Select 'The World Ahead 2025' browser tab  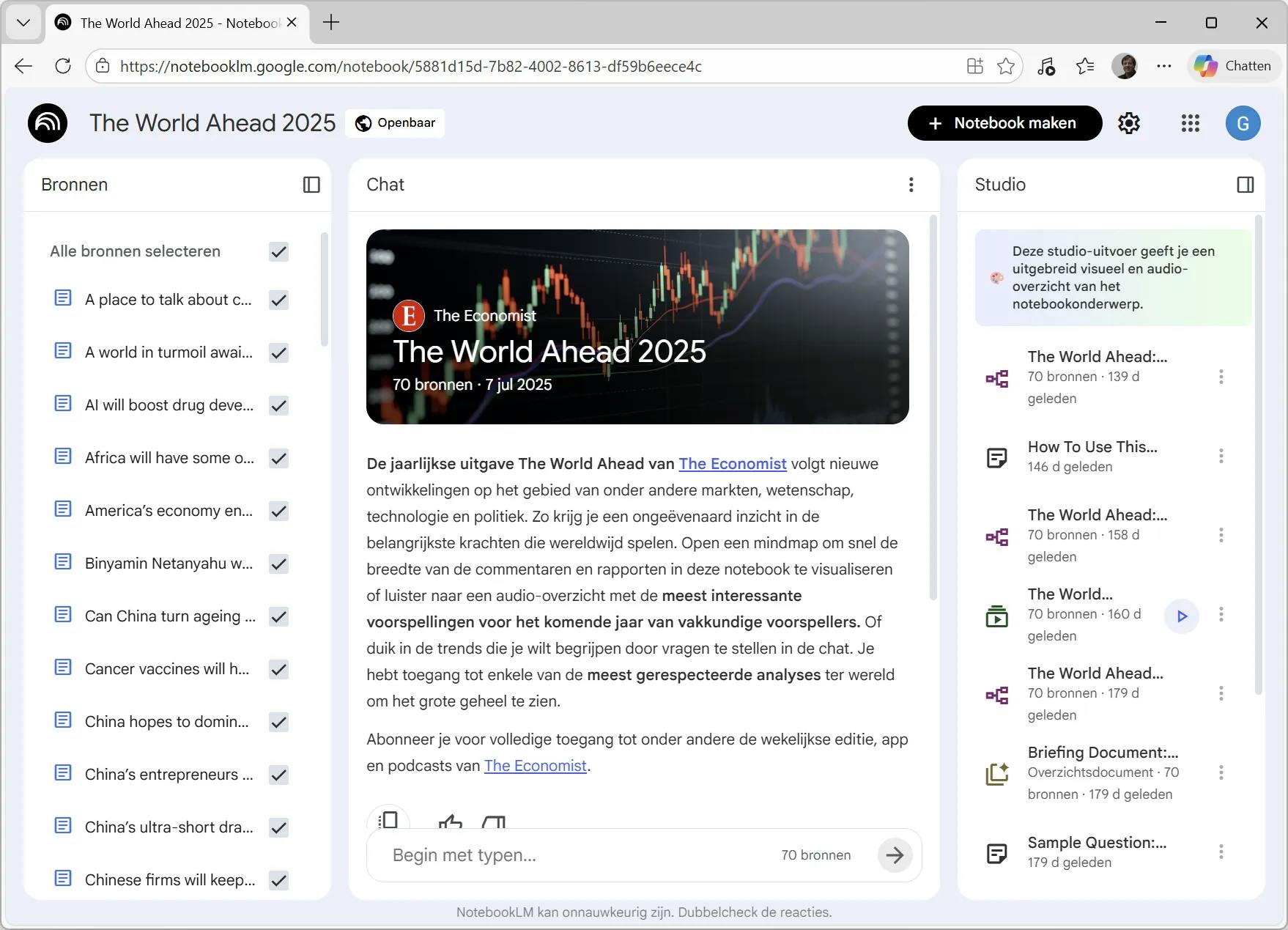[178, 23]
